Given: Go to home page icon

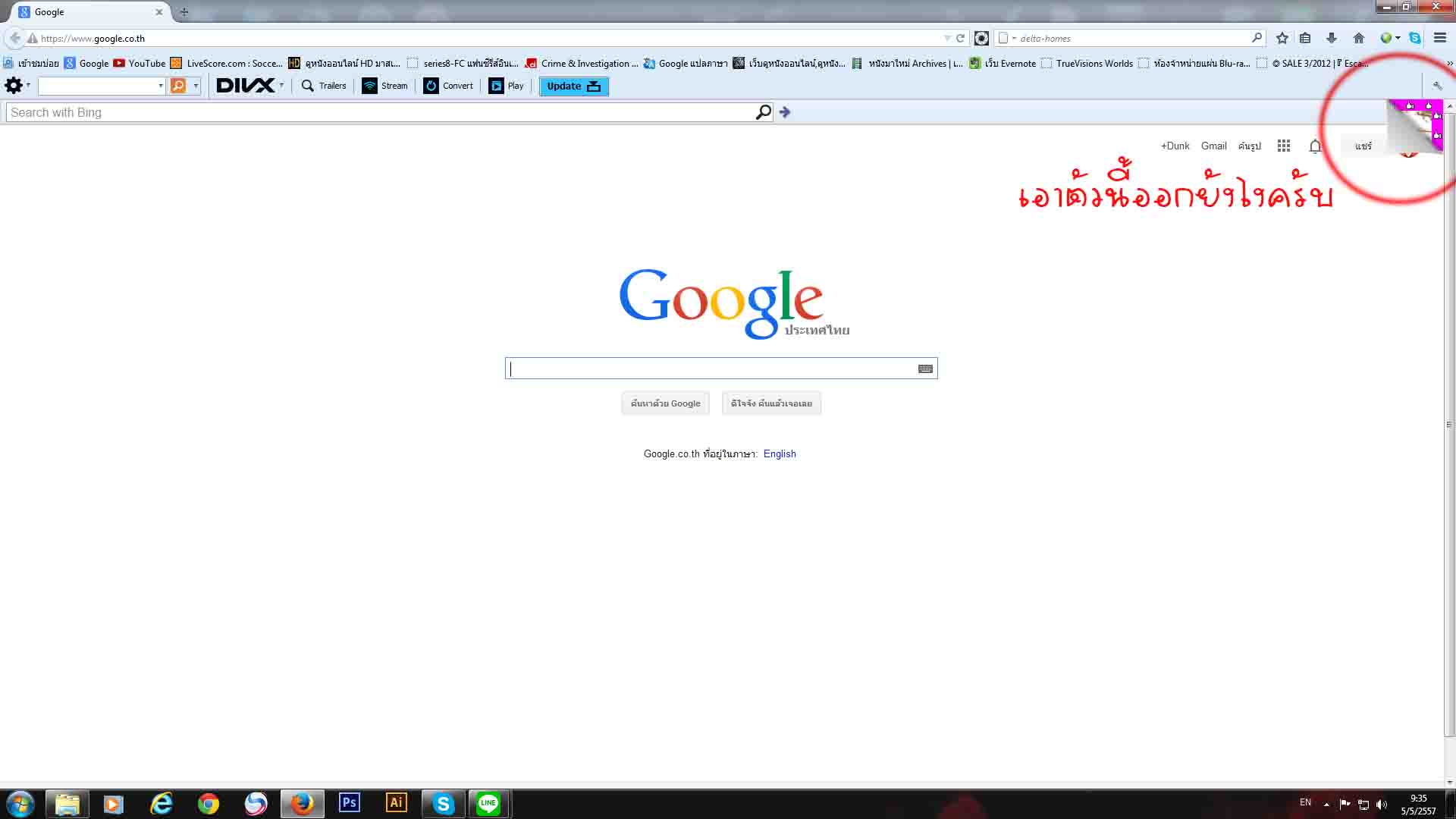Looking at the screenshot, I should tap(1358, 38).
